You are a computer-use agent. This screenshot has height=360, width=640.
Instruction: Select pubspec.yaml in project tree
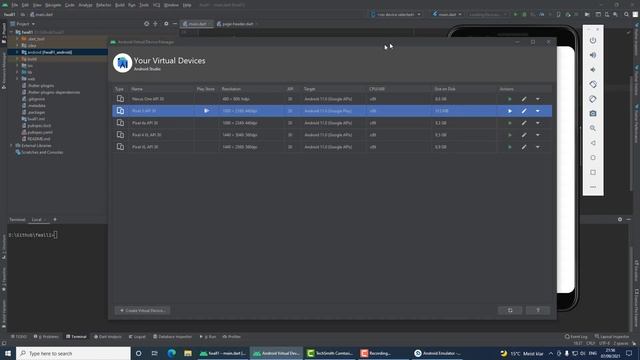tap(39, 132)
